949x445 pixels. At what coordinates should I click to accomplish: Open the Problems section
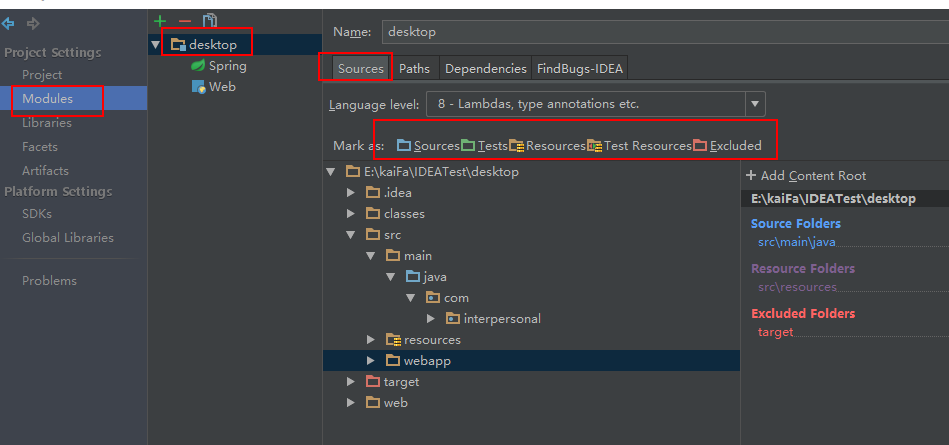click(50, 280)
